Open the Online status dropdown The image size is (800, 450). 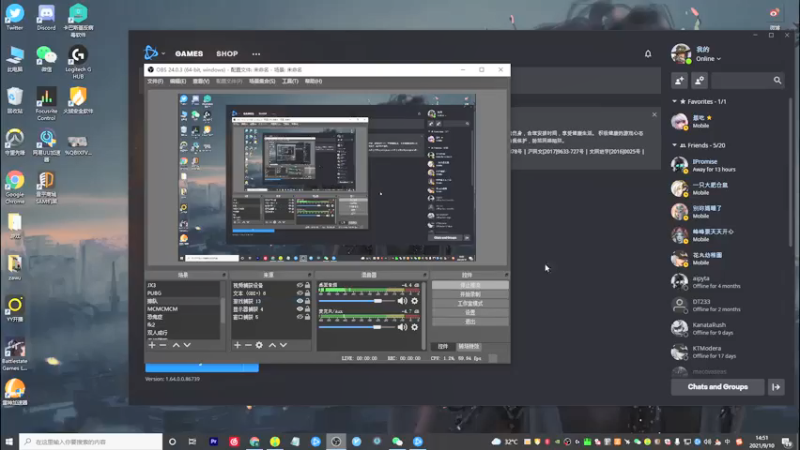click(x=708, y=59)
